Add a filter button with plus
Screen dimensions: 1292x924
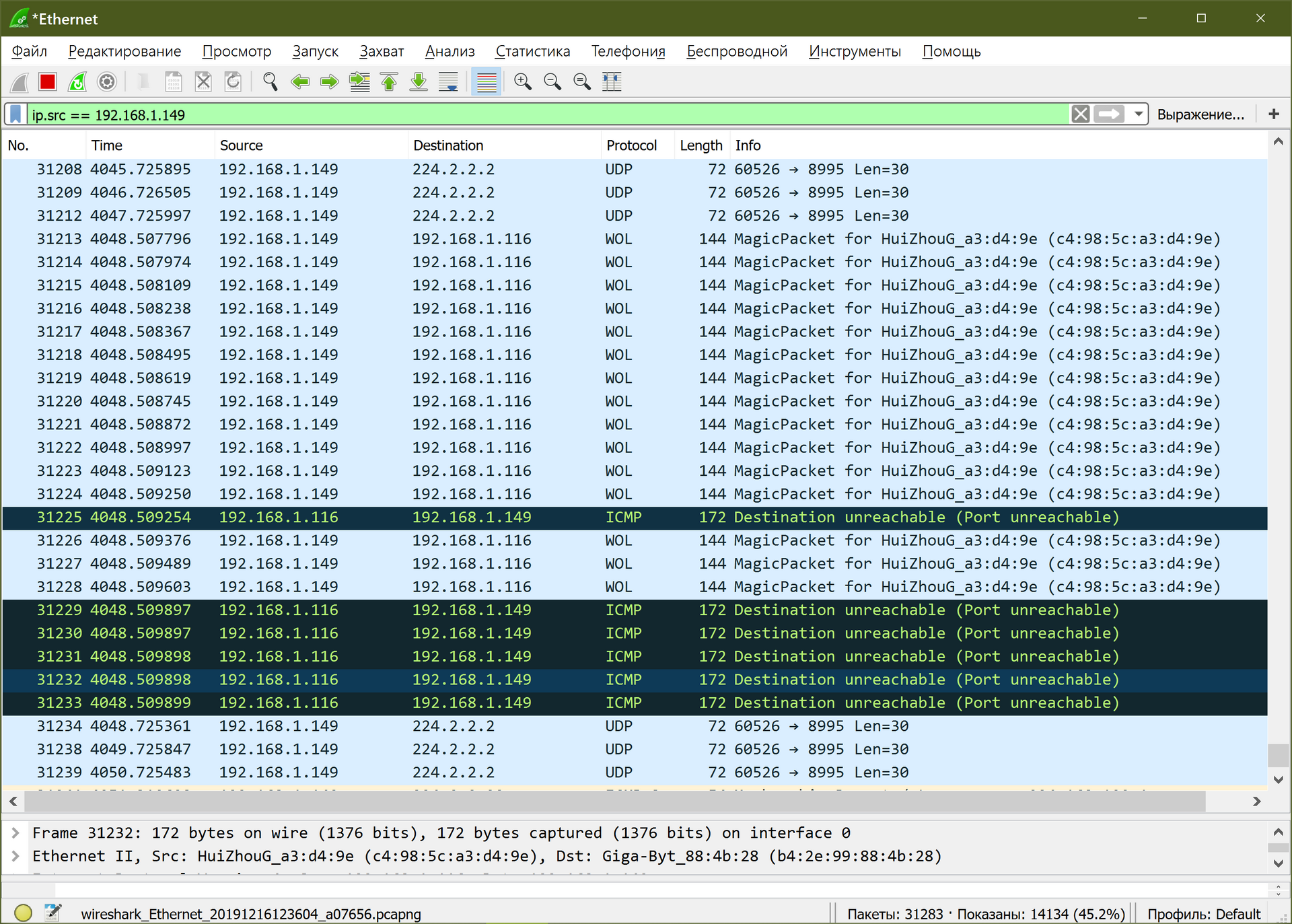[1273, 114]
